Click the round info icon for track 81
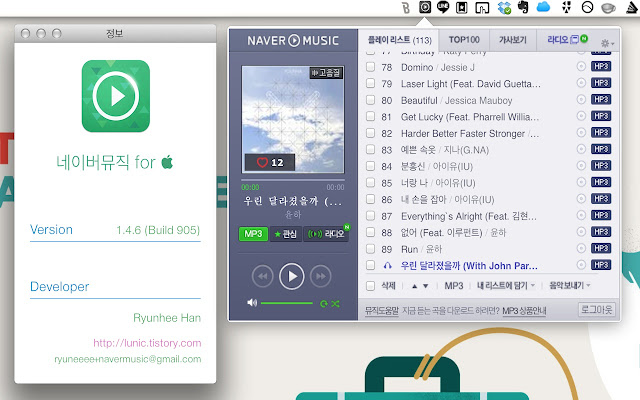 pyautogui.click(x=581, y=116)
